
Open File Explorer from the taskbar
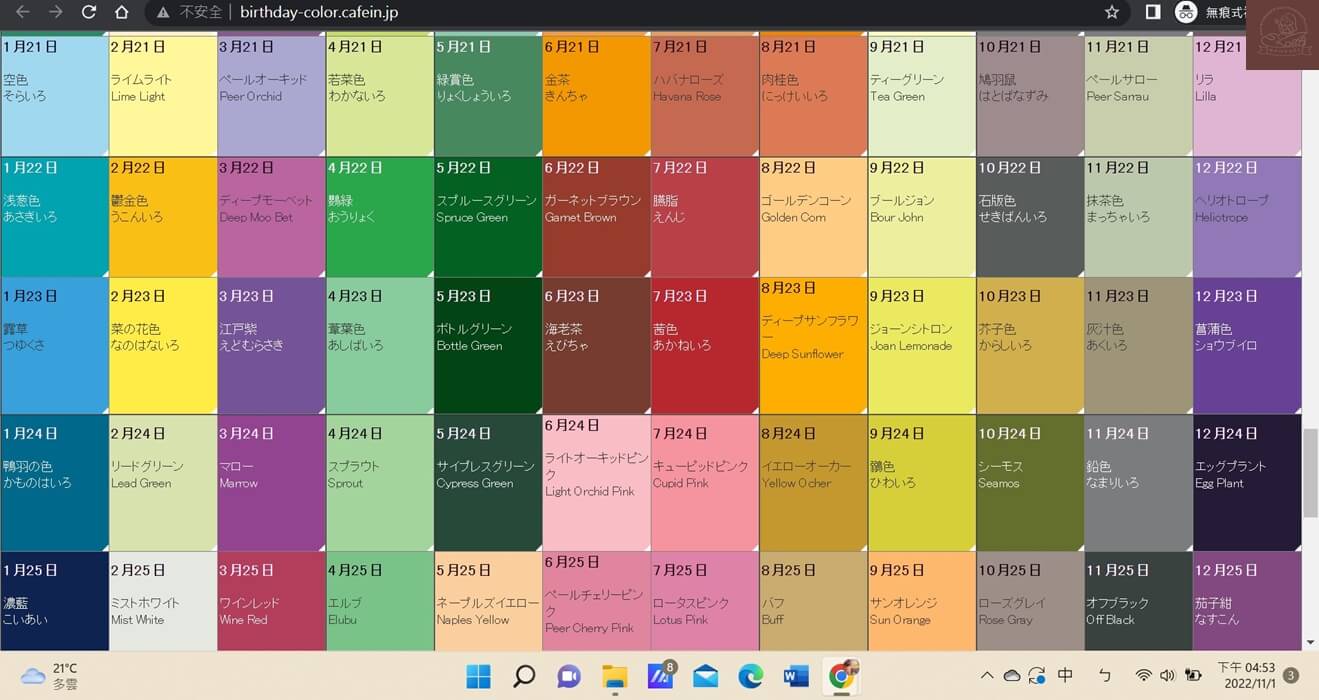coord(613,676)
